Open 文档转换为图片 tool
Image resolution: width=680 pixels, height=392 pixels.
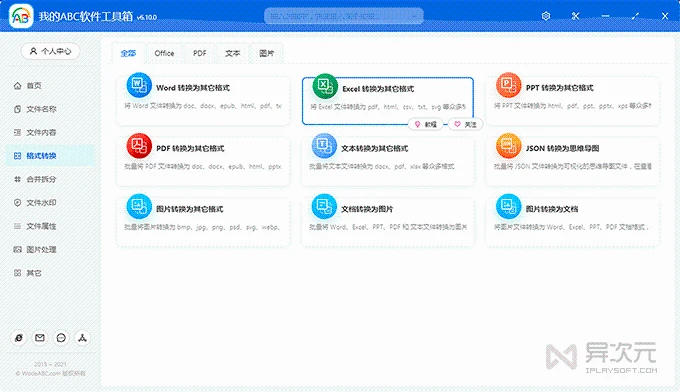tap(388, 222)
